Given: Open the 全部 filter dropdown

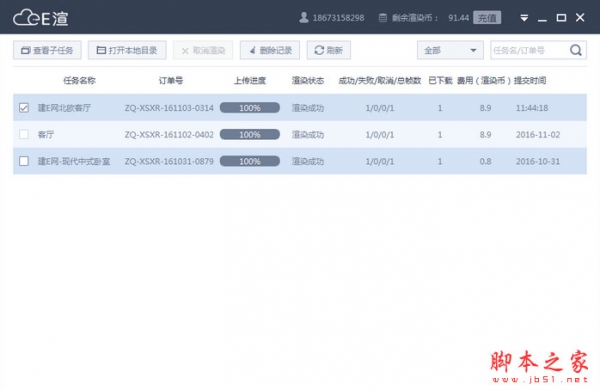Looking at the screenshot, I should click(x=450, y=50).
